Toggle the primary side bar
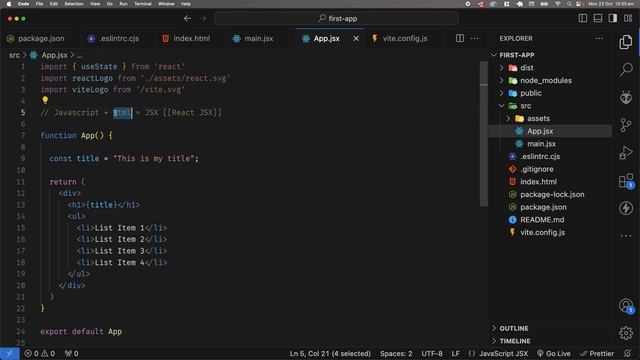 click(583, 18)
